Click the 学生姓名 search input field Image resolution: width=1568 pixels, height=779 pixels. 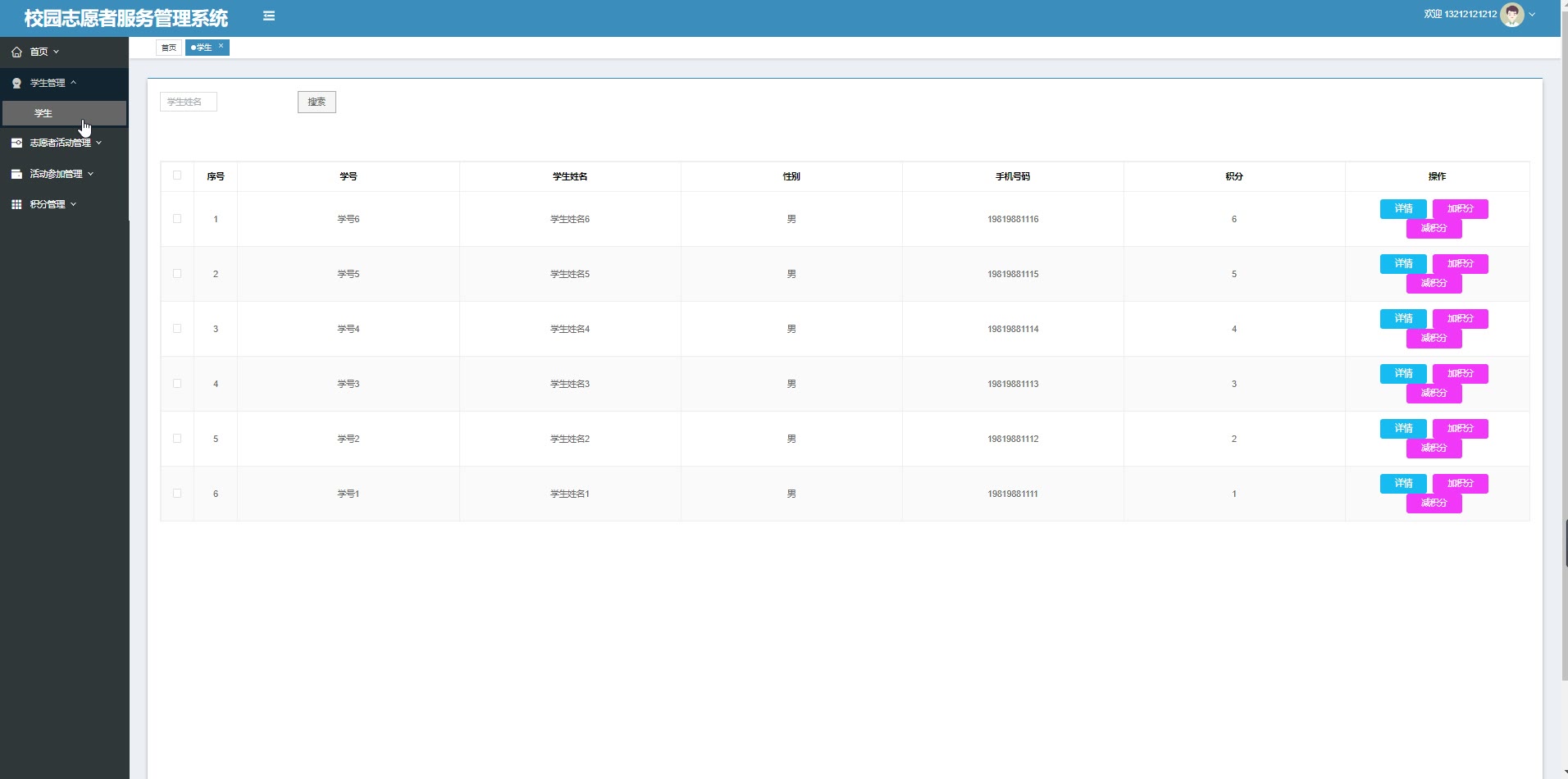[189, 102]
